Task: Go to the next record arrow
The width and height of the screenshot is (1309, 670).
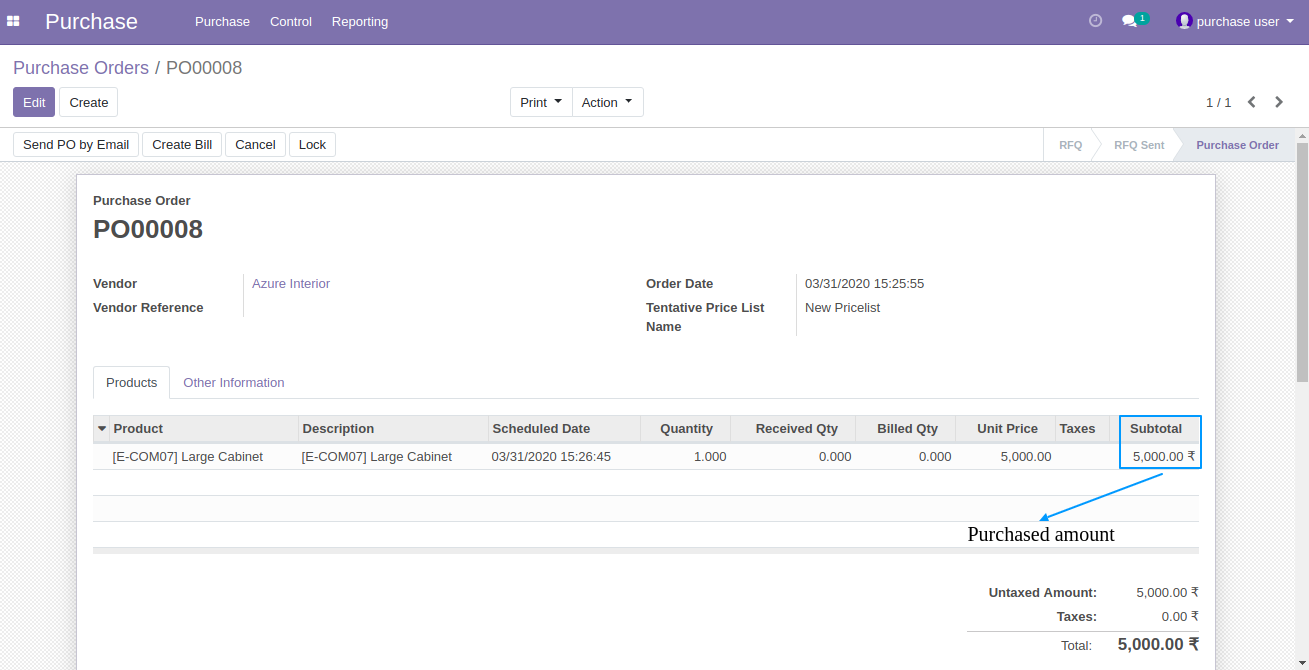Action: [x=1279, y=102]
